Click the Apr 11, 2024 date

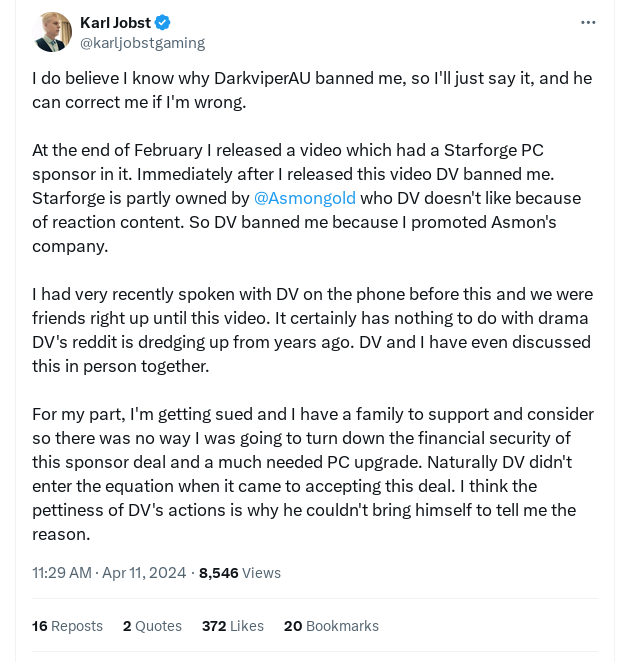tap(144, 573)
